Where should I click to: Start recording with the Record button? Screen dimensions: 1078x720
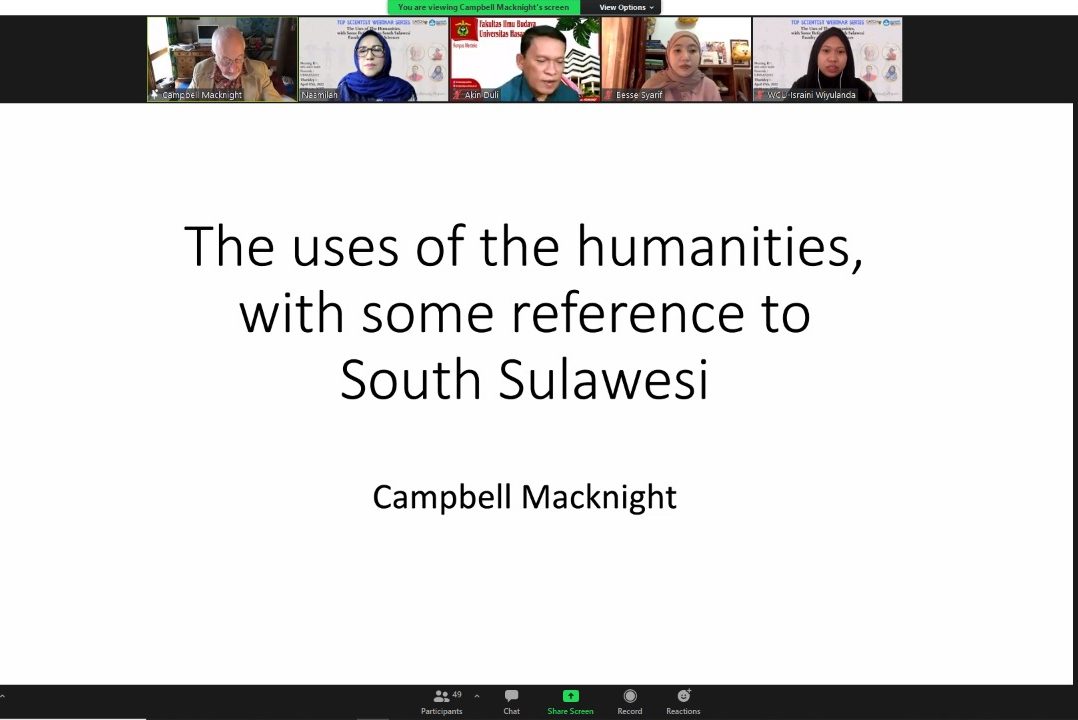pyautogui.click(x=630, y=701)
